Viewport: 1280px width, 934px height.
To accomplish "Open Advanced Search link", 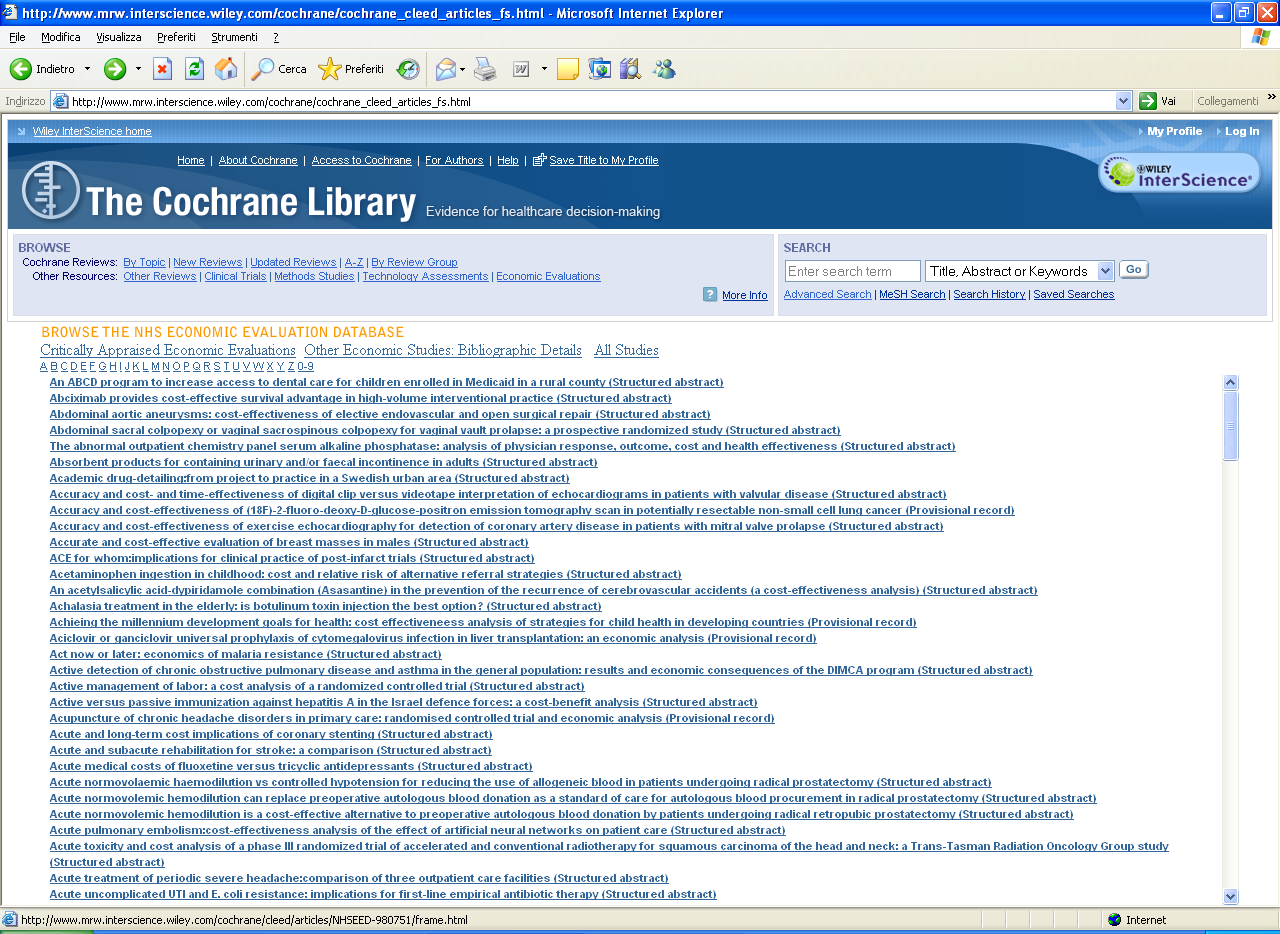I will (827, 295).
